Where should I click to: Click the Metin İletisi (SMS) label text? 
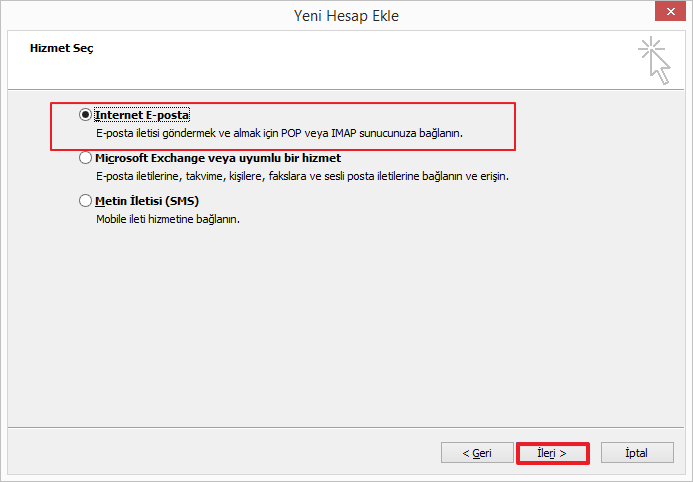click(147, 201)
